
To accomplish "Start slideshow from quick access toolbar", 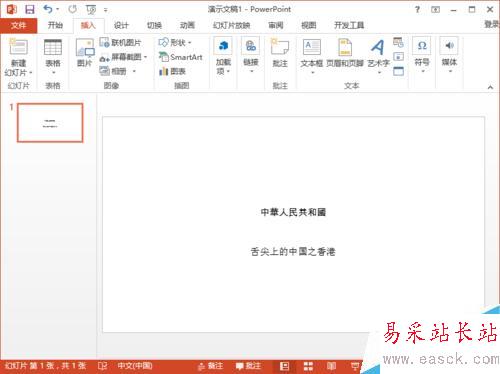I will pyautogui.click(x=91, y=9).
